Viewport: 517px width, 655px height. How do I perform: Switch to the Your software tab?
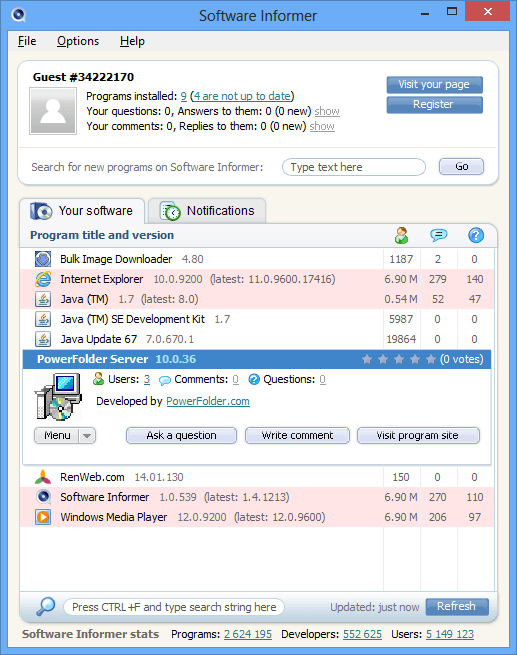82,211
